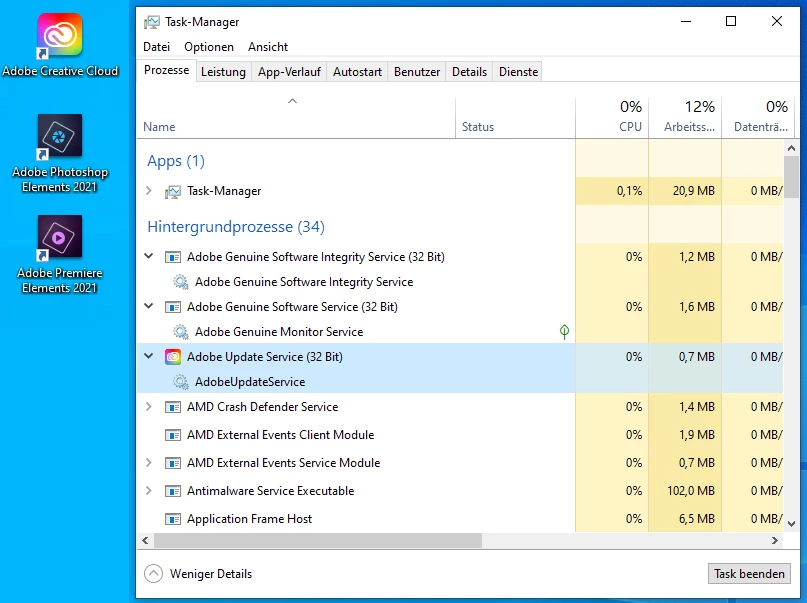This screenshot has width=807, height=603.
Task: Click the horizontal scrollbar thumb
Action: coord(318,540)
